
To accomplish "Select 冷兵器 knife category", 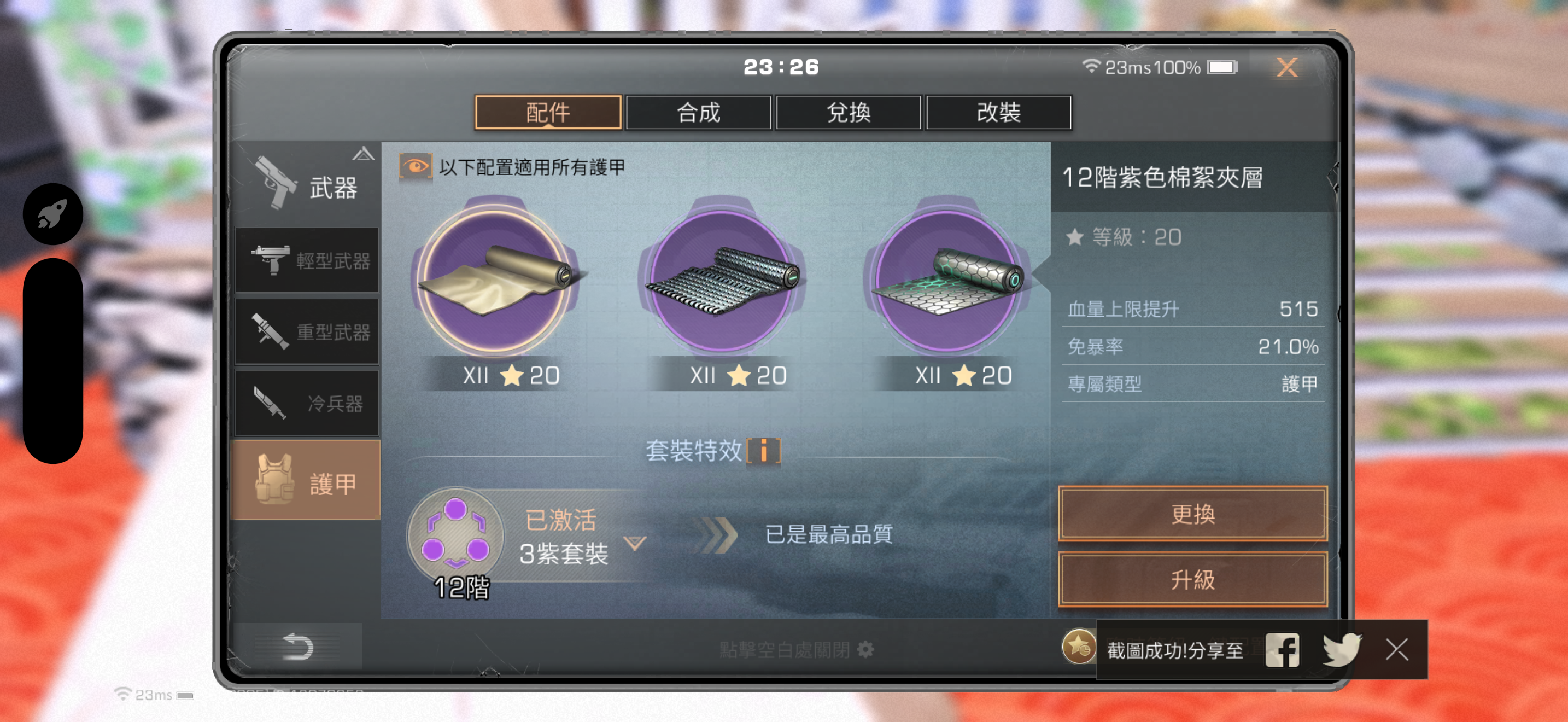I will click(x=307, y=403).
